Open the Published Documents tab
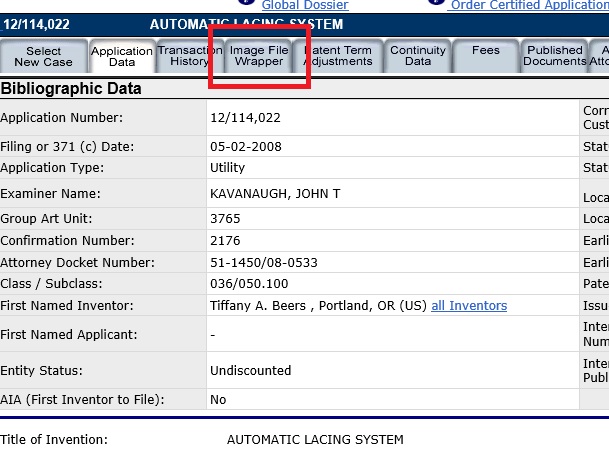This screenshot has width=609, height=459. 555,56
